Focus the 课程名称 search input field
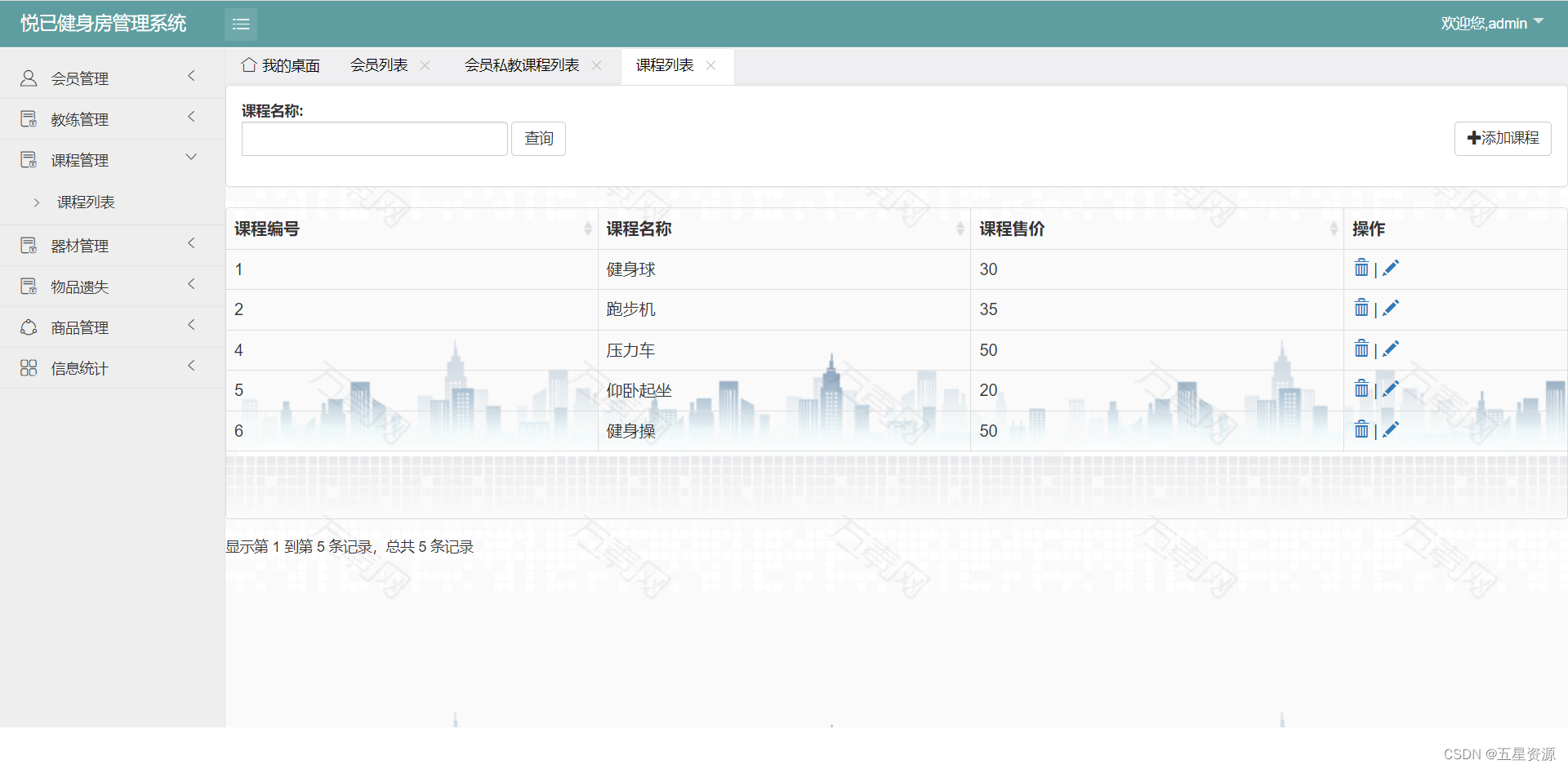Image resolution: width=1568 pixels, height=769 pixels. tap(375, 139)
